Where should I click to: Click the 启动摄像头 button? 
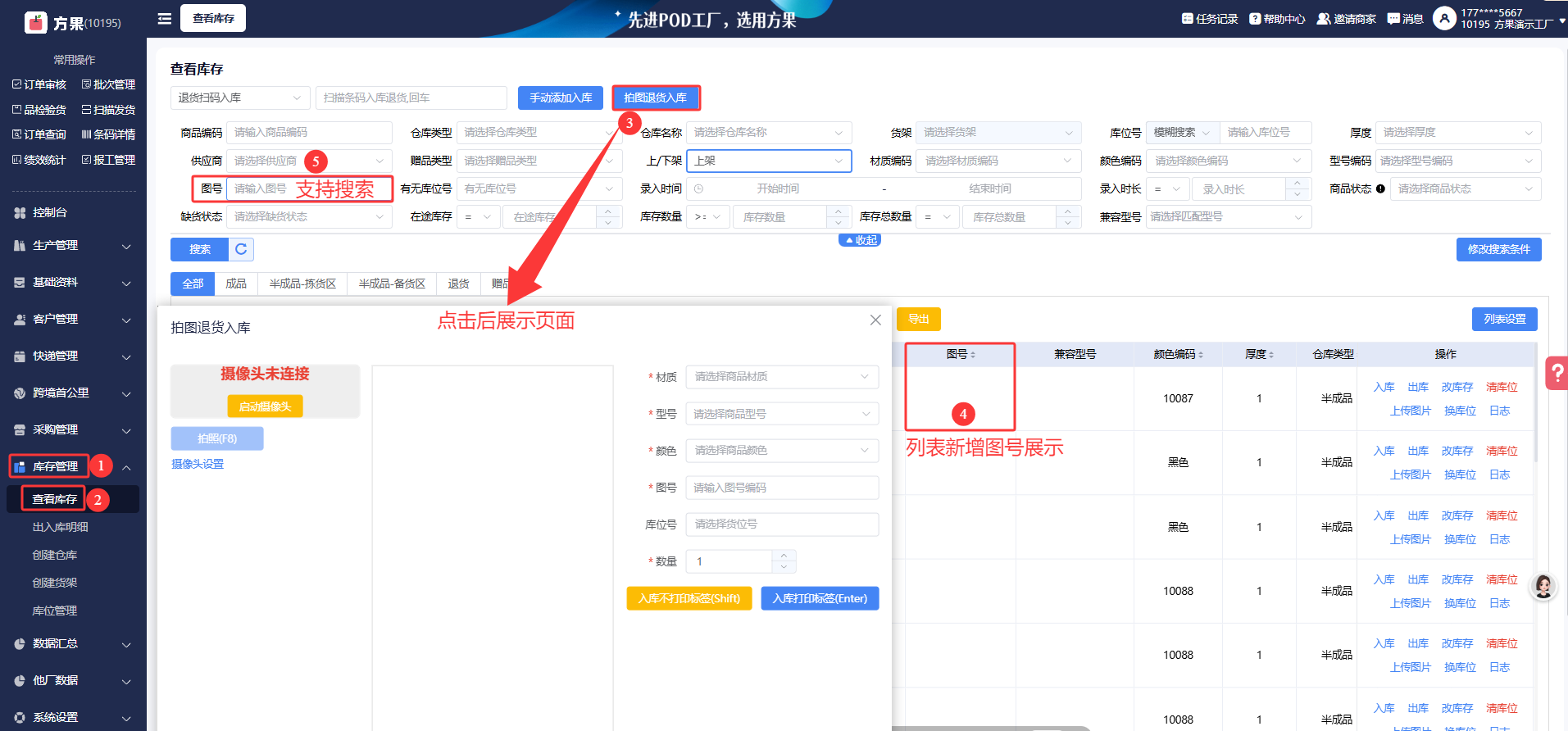click(x=265, y=406)
